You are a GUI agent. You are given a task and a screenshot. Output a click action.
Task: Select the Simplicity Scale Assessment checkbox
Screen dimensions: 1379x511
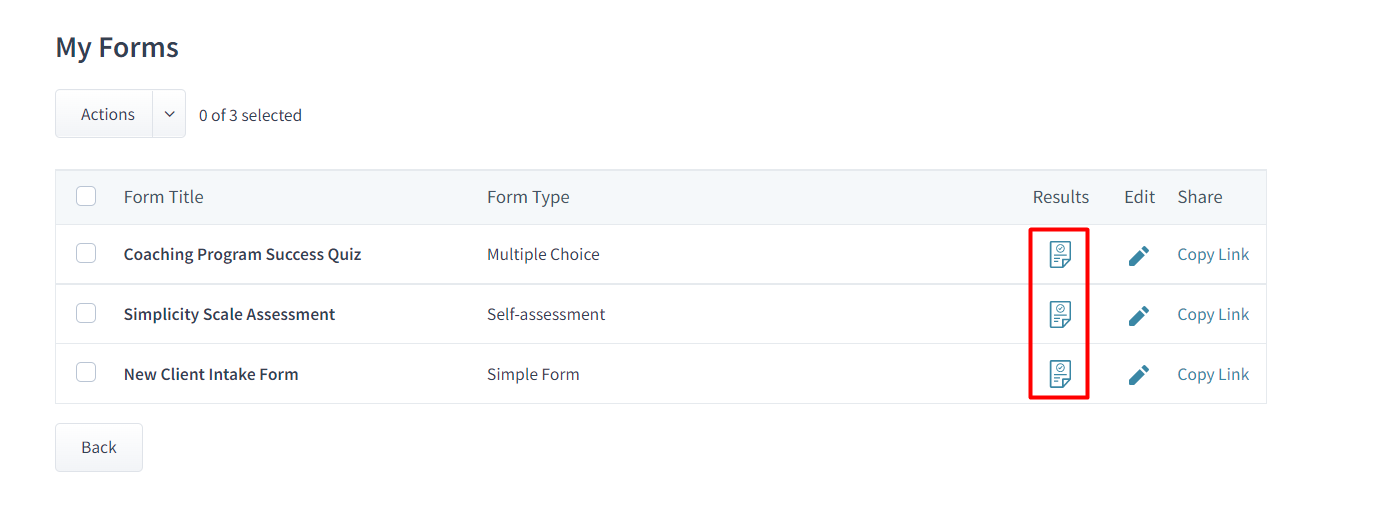point(86,314)
